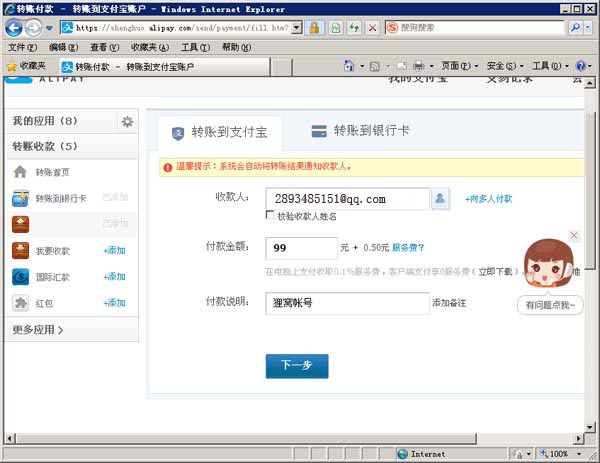This screenshot has width=600, height=463.
Task: Click the 国际汇款 globe icon
Action: 20,277
